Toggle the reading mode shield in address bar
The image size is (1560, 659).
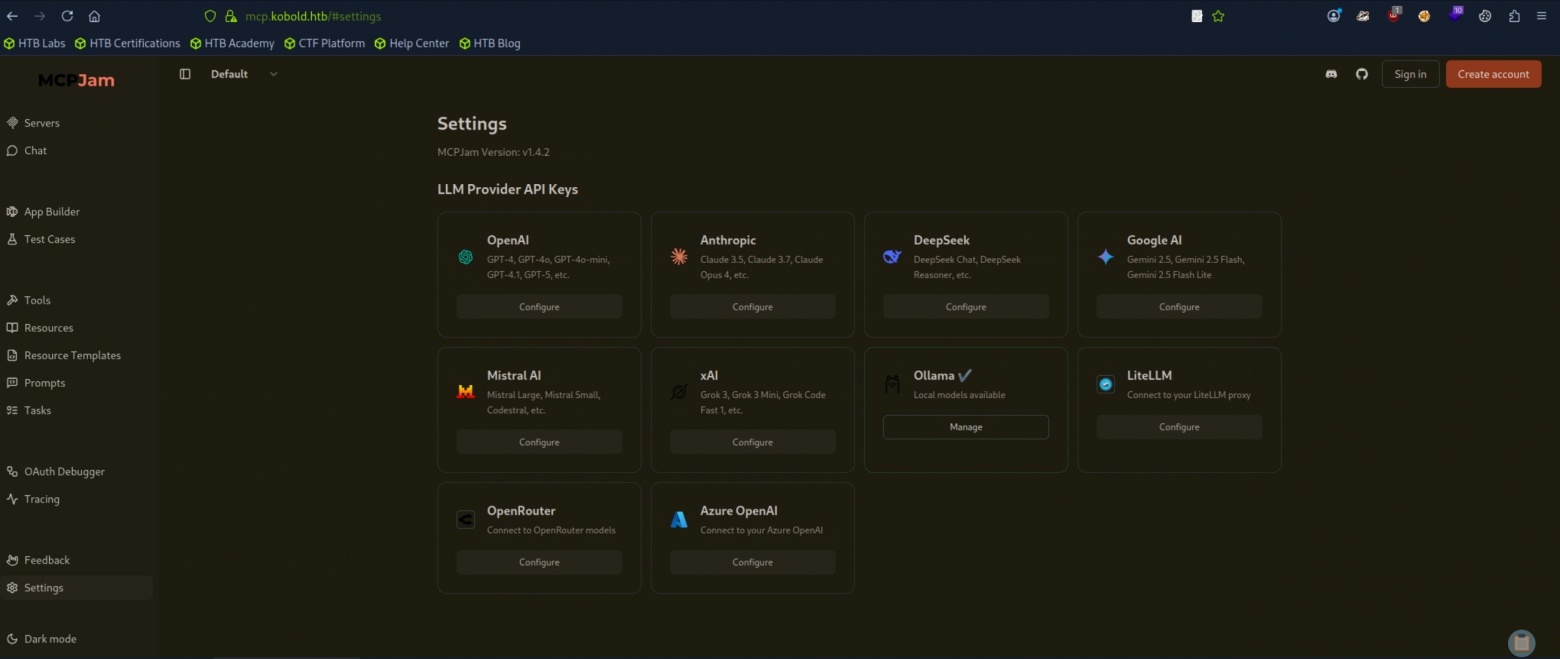click(209, 16)
